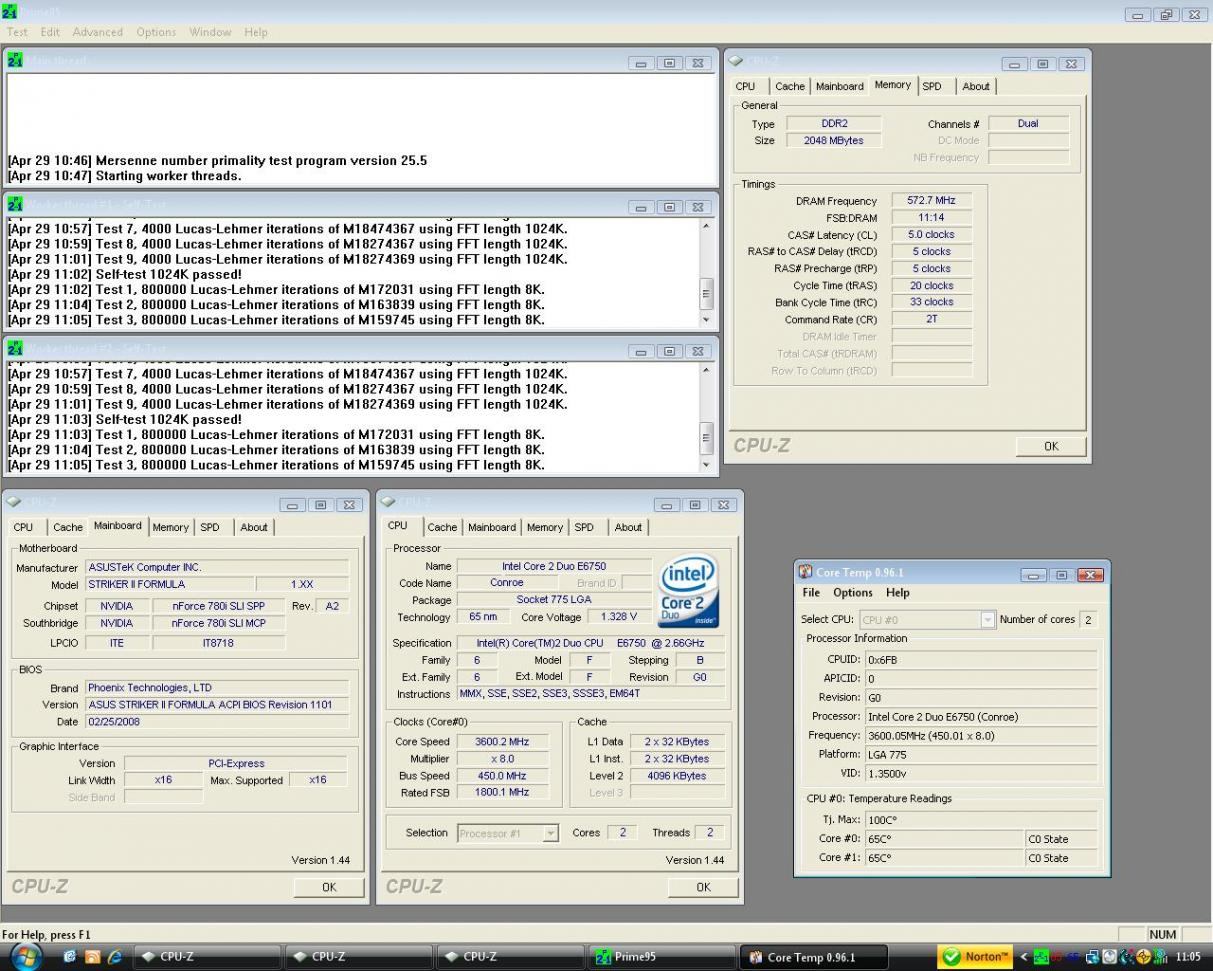Click the Worker thread #2 window's title icon
The width and height of the screenshot is (1213, 971).
pyautogui.click(x=15, y=349)
